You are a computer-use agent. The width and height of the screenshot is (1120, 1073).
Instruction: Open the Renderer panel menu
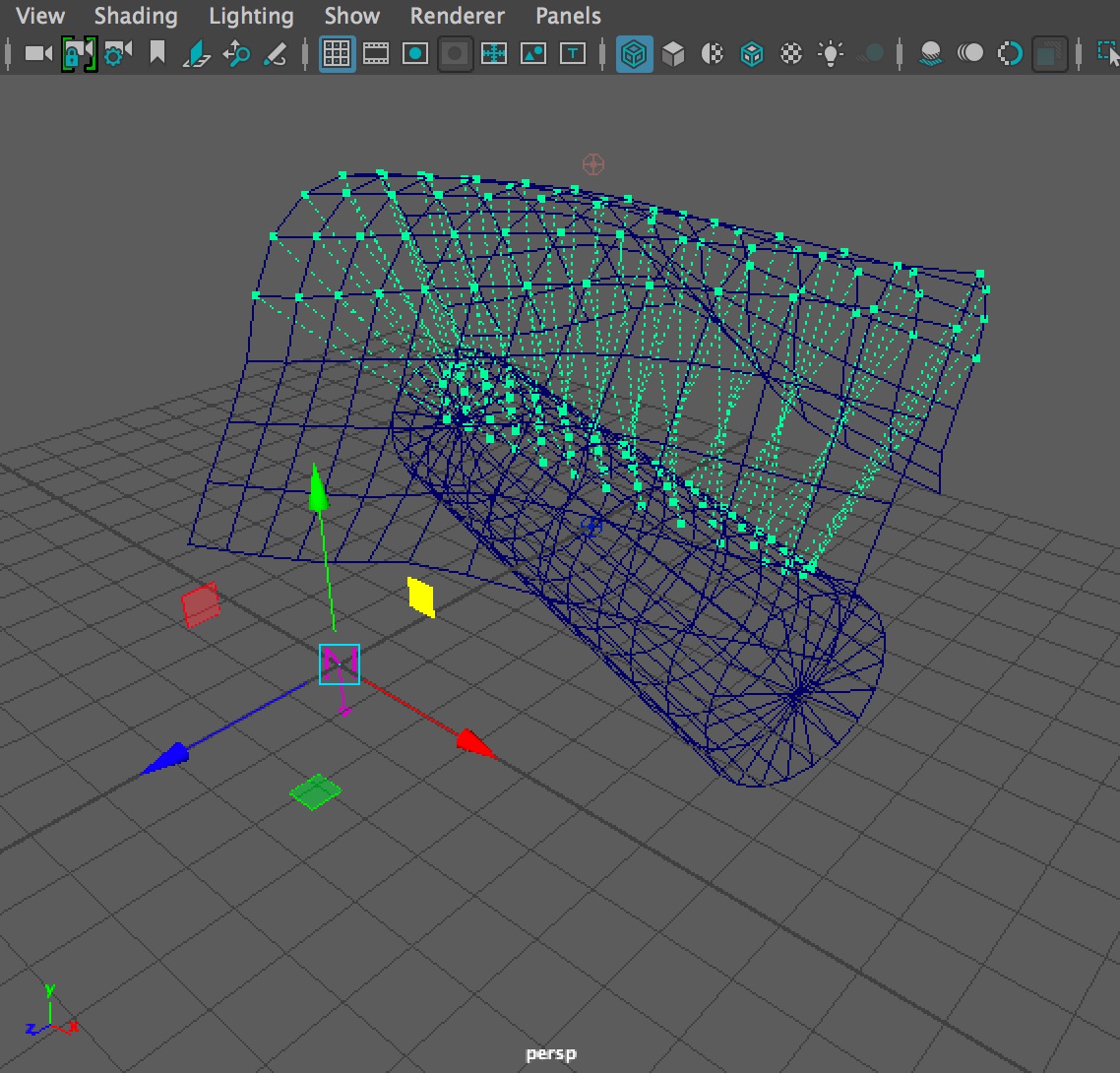[x=457, y=16]
